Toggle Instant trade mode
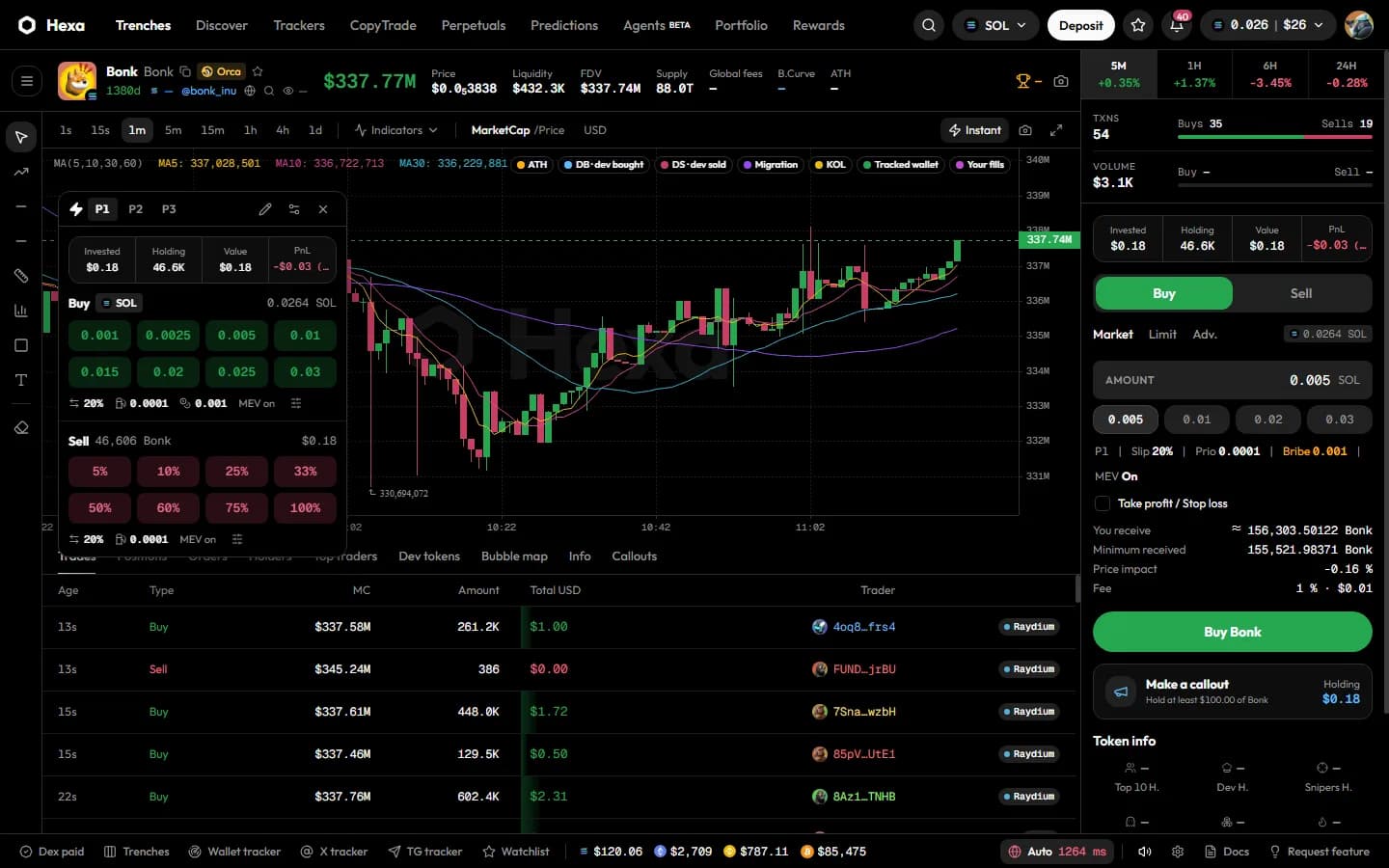This screenshot has height=868, width=1389. (975, 130)
